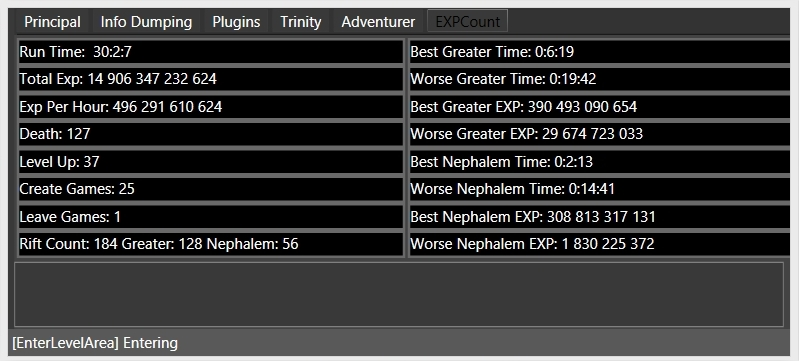
Task: Click the EnterLevelArea status bar text
Action: [95, 343]
